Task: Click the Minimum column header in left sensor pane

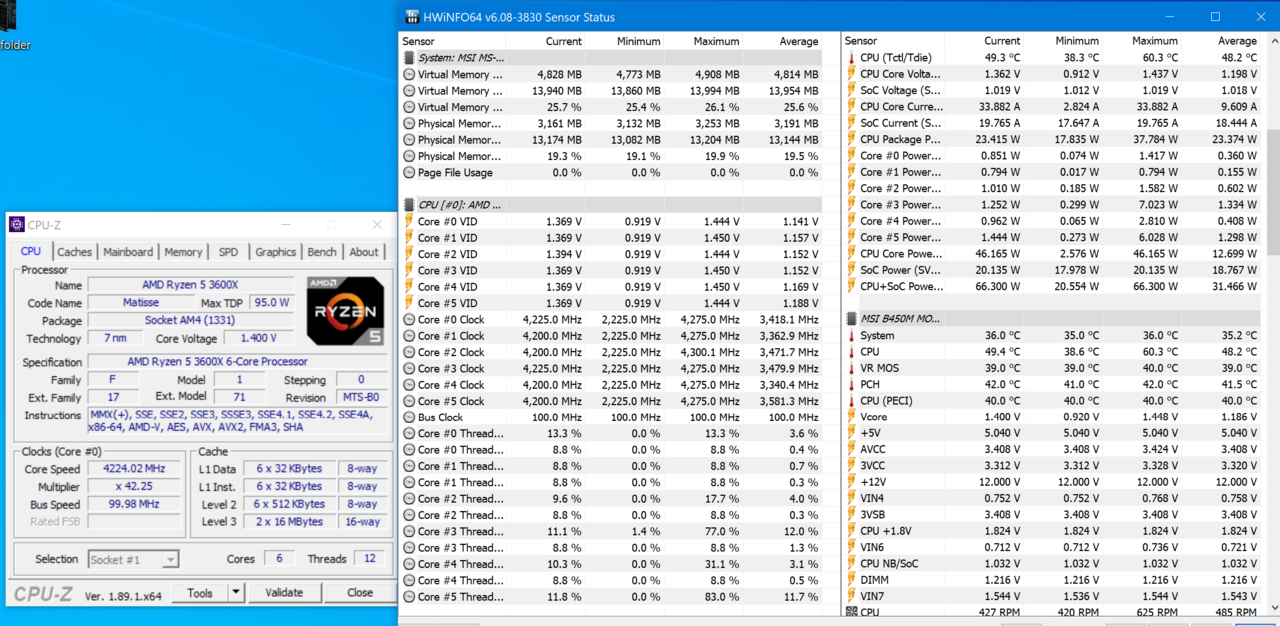Action: pos(626,41)
